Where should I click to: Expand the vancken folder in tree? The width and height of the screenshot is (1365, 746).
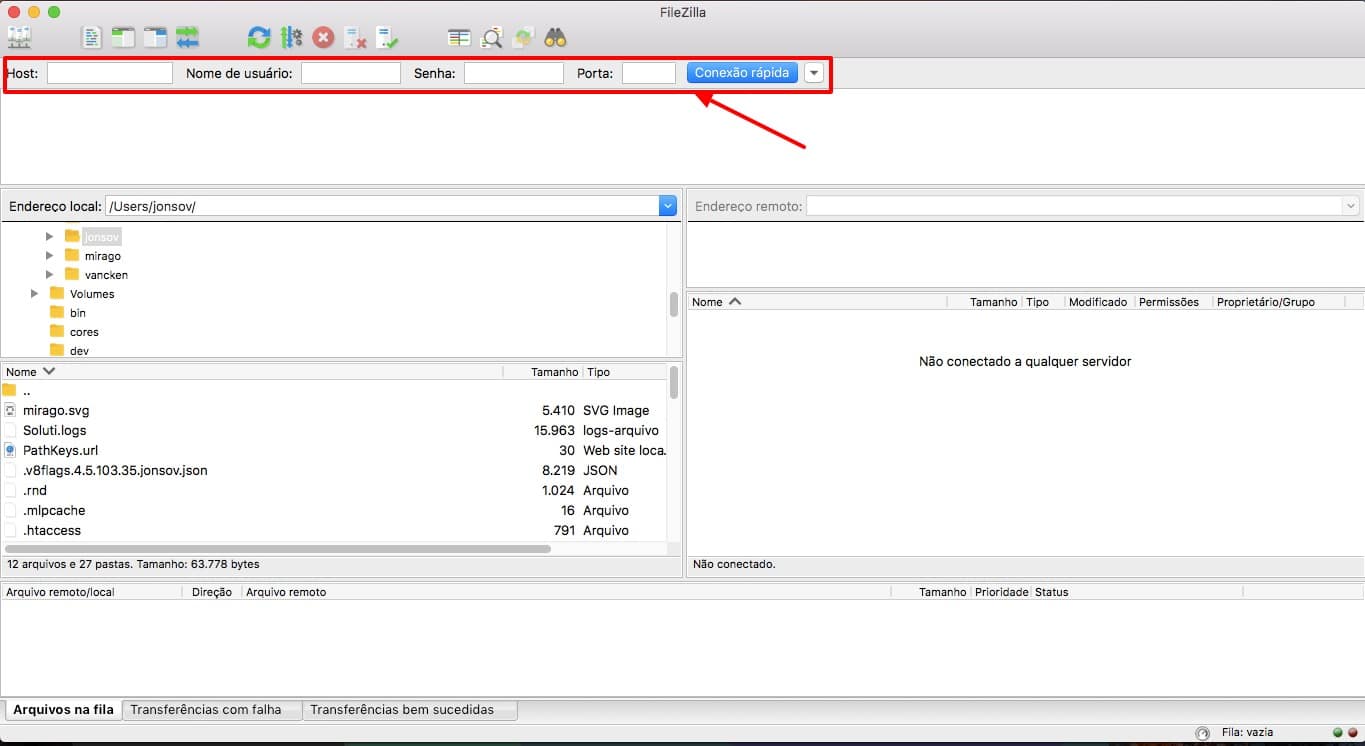click(49, 274)
